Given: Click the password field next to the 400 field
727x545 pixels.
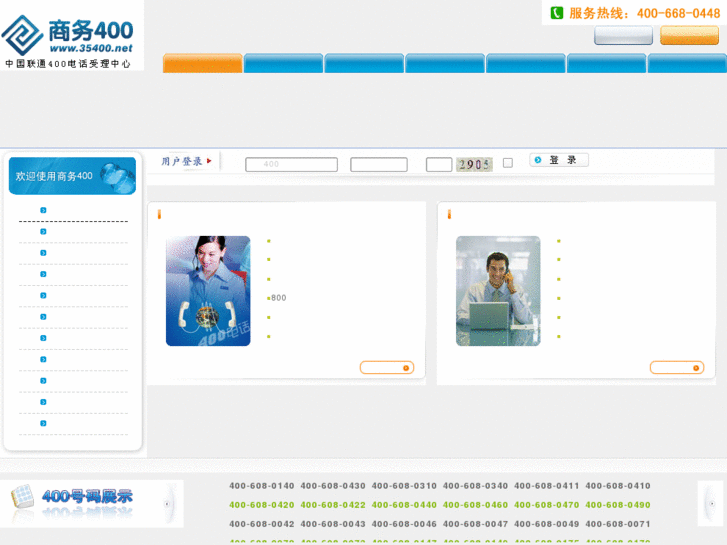Looking at the screenshot, I should (379, 164).
